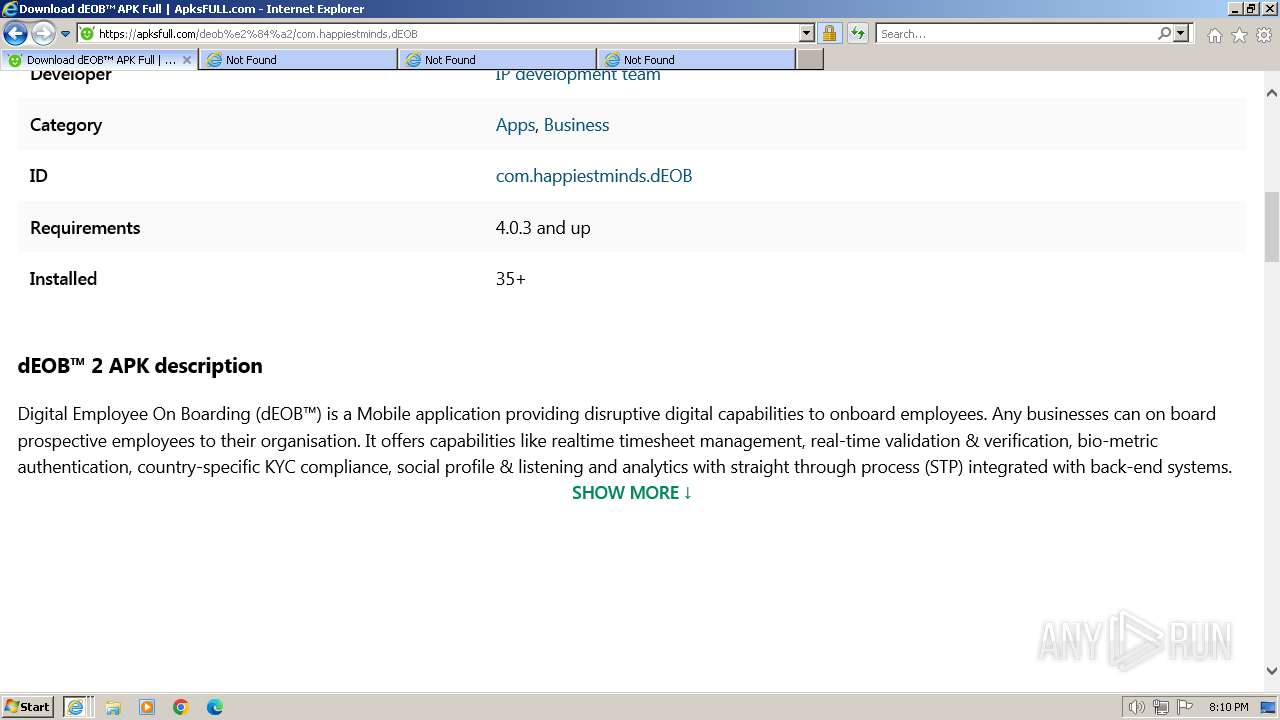This screenshot has height=720, width=1280.
Task: Click the Requirements row label
Action: [85, 228]
